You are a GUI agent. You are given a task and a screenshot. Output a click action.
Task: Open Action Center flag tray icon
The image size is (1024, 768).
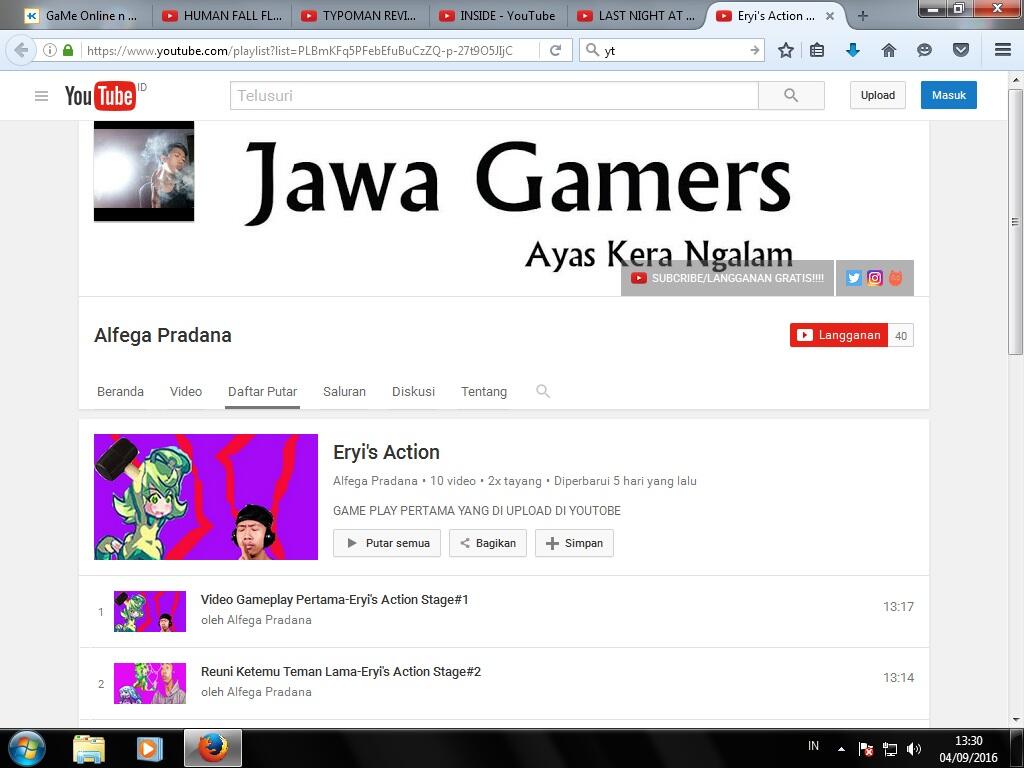click(x=866, y=749)
